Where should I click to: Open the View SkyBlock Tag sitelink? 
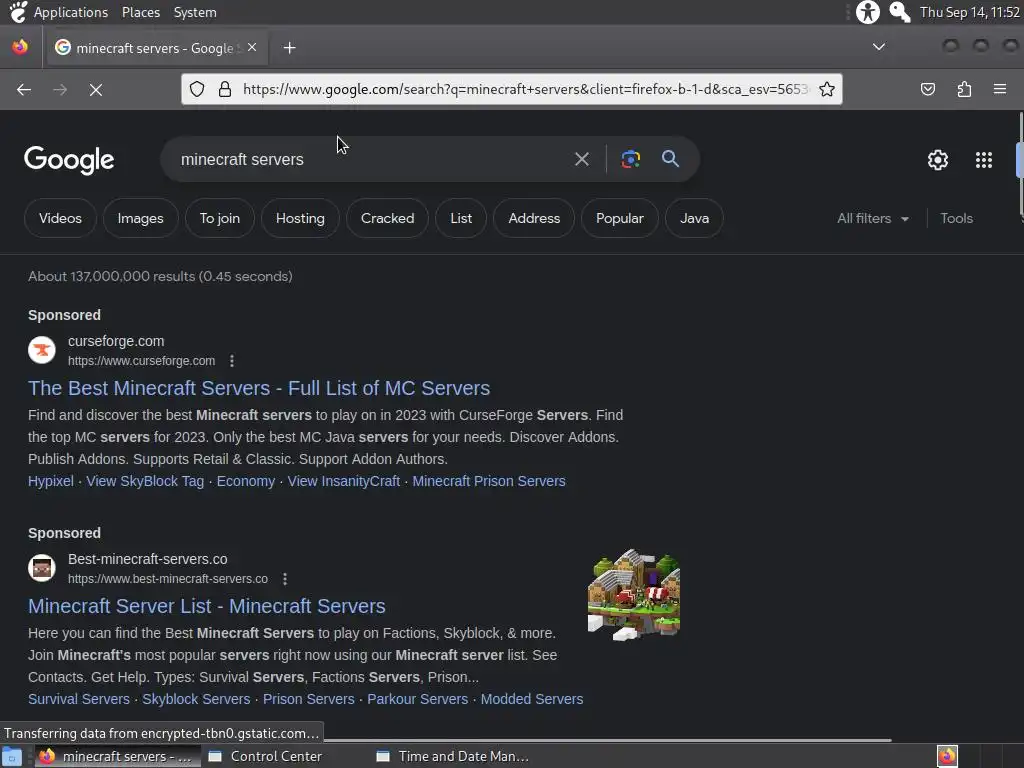(145, 481)
